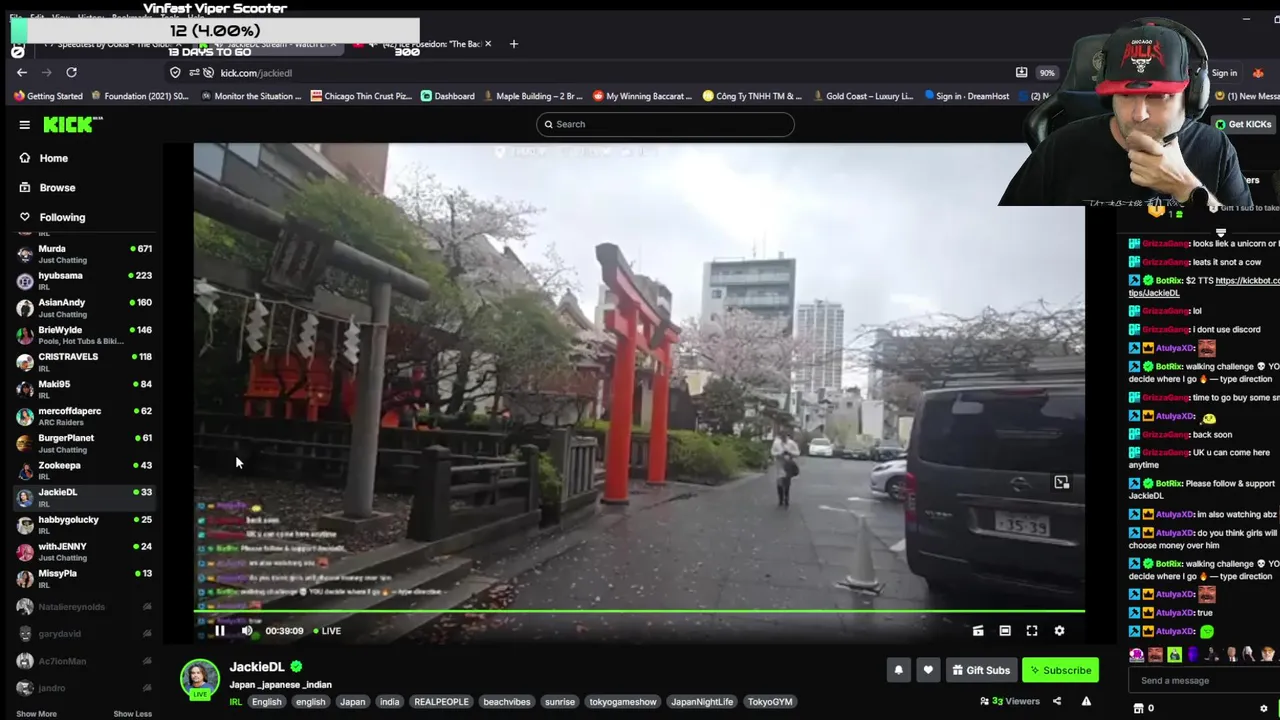Share the stream via share icon

pyautogui.click(x=1057, y=701)
